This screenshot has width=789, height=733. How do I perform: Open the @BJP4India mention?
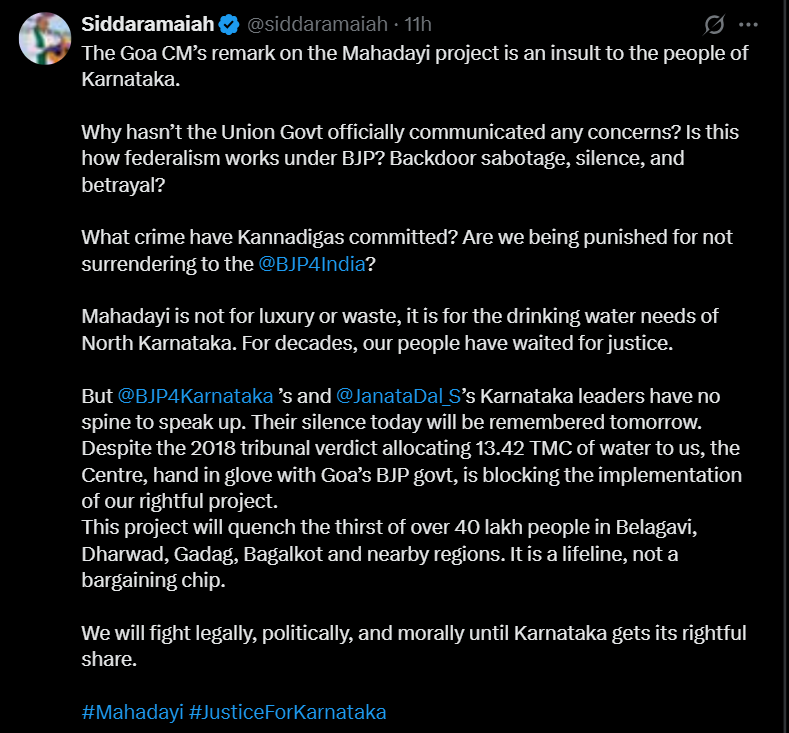pos(311,264)
